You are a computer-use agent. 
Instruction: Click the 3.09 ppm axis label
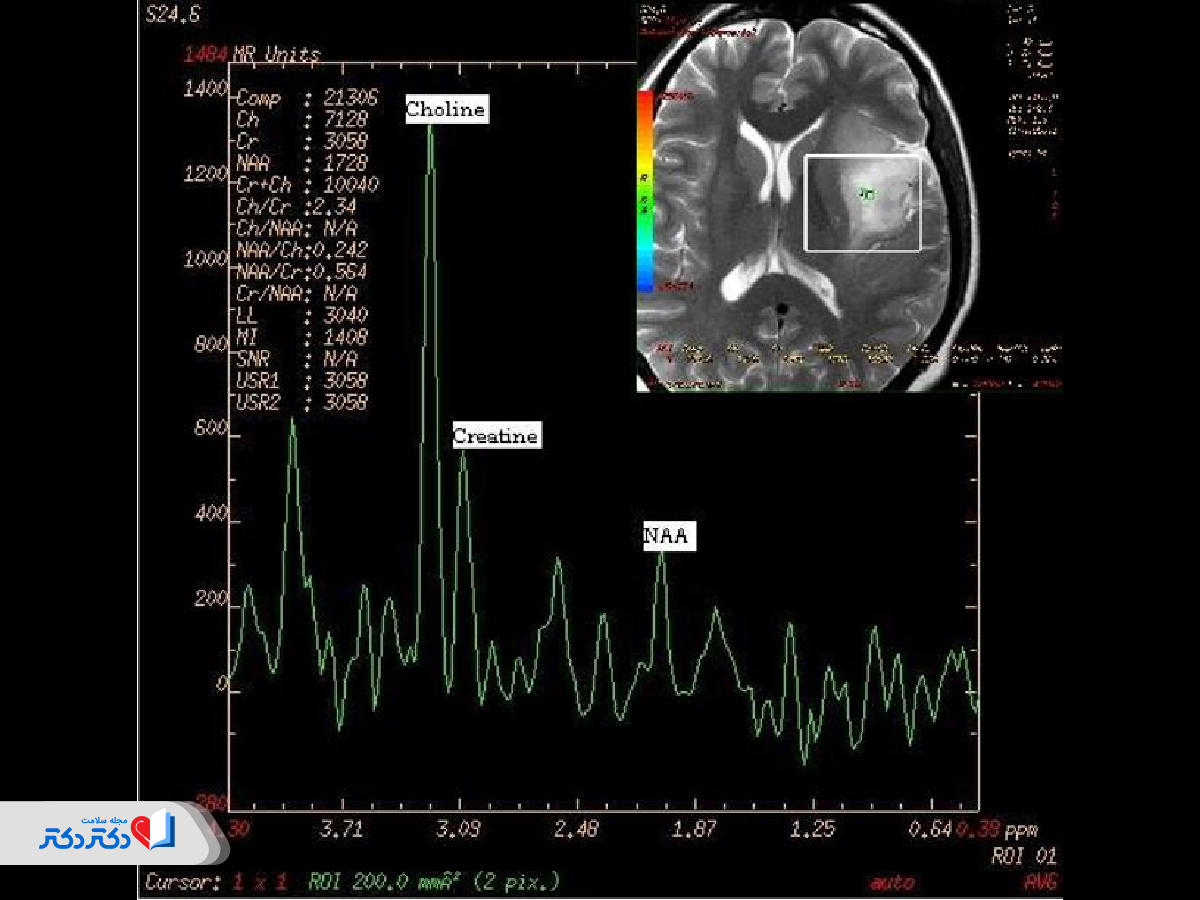click(459, 829)
